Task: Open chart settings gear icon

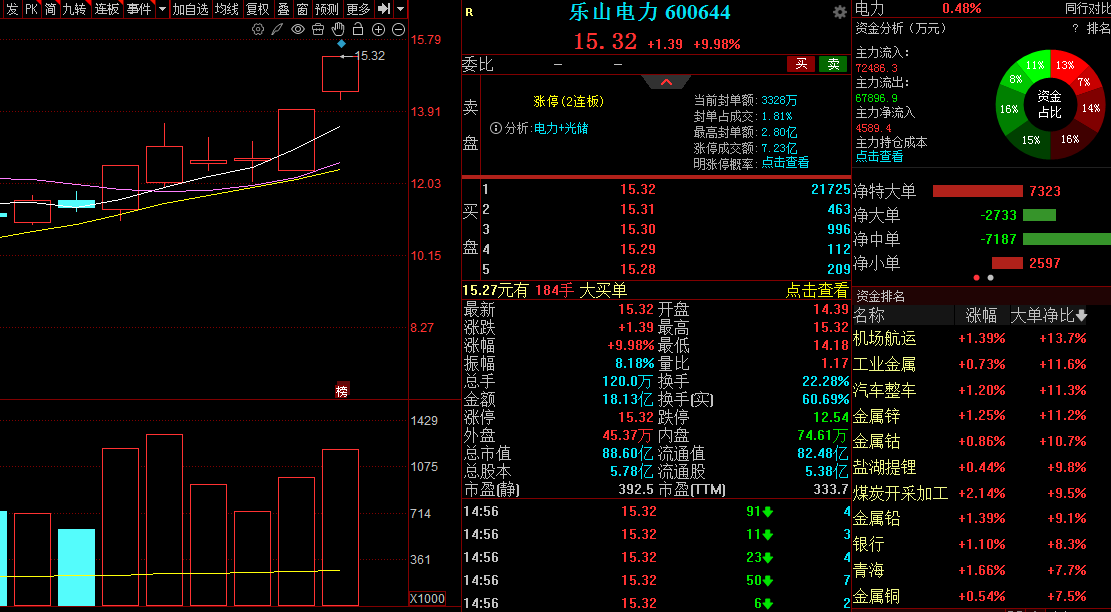Action: coord(258,29)
